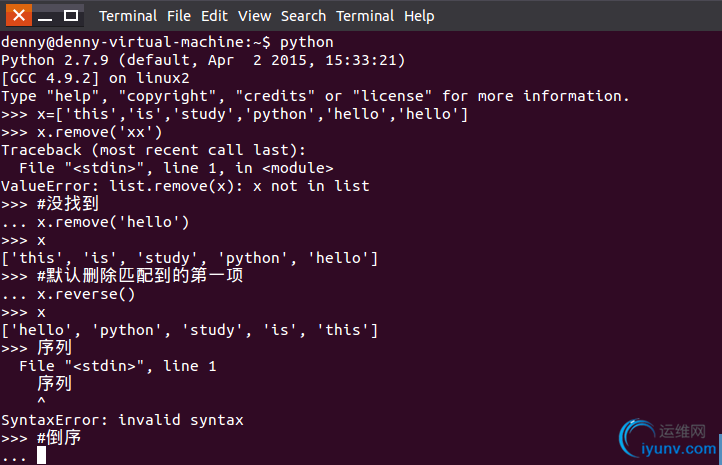Open the Search menu
Screen dimensions: 722x465
coord(303,16)
